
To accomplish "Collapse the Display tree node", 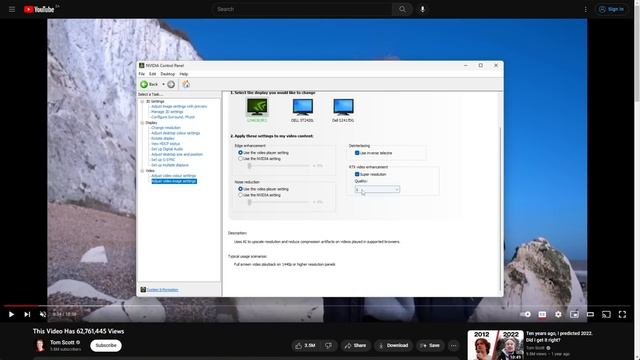I will pyautogui.click(x=142, y=122).
